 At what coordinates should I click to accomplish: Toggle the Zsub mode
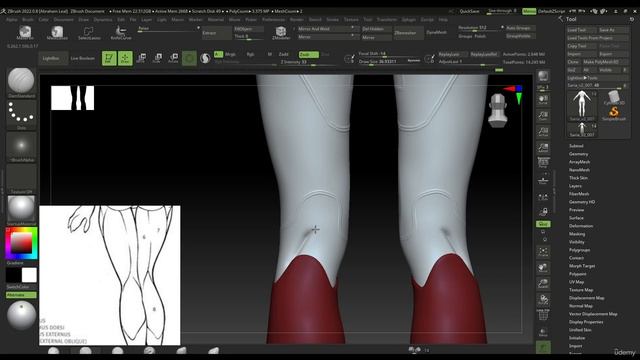[x=309, y=54]
